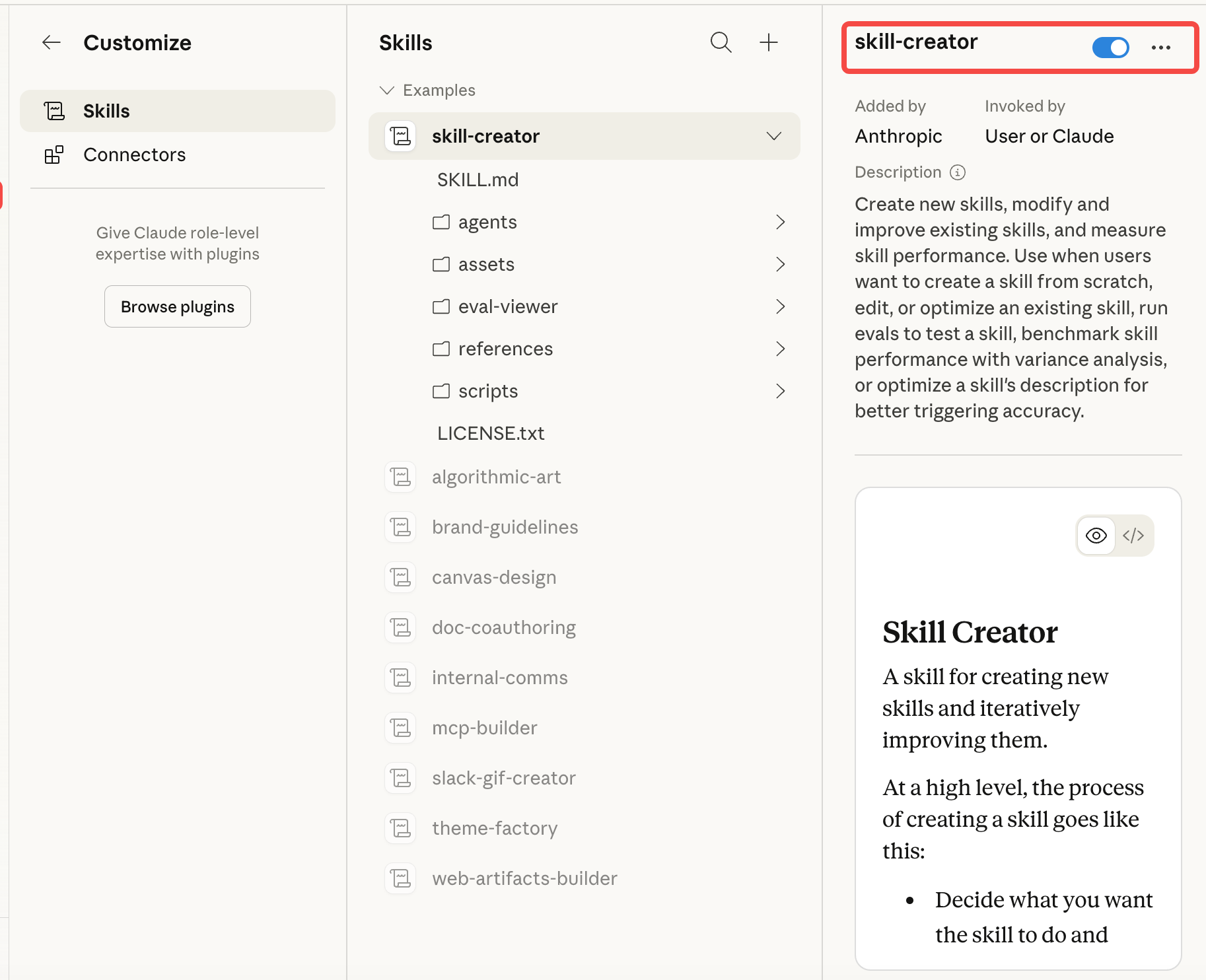Open the SKILL.md file
The height and width of the screenshot is (980, 1206).
tap(478, 180)
